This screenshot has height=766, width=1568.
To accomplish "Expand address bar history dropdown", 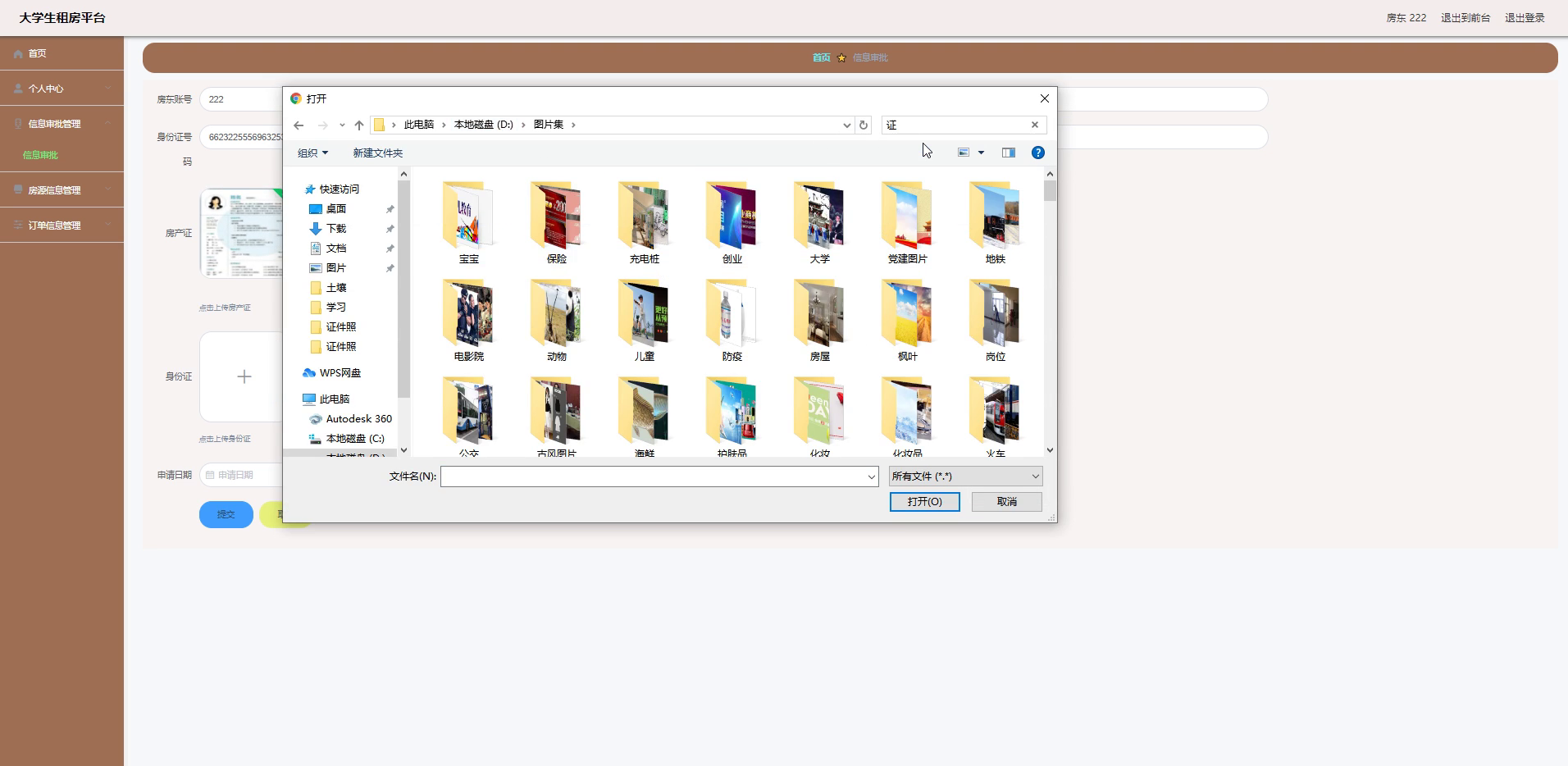I will (846, 125).
